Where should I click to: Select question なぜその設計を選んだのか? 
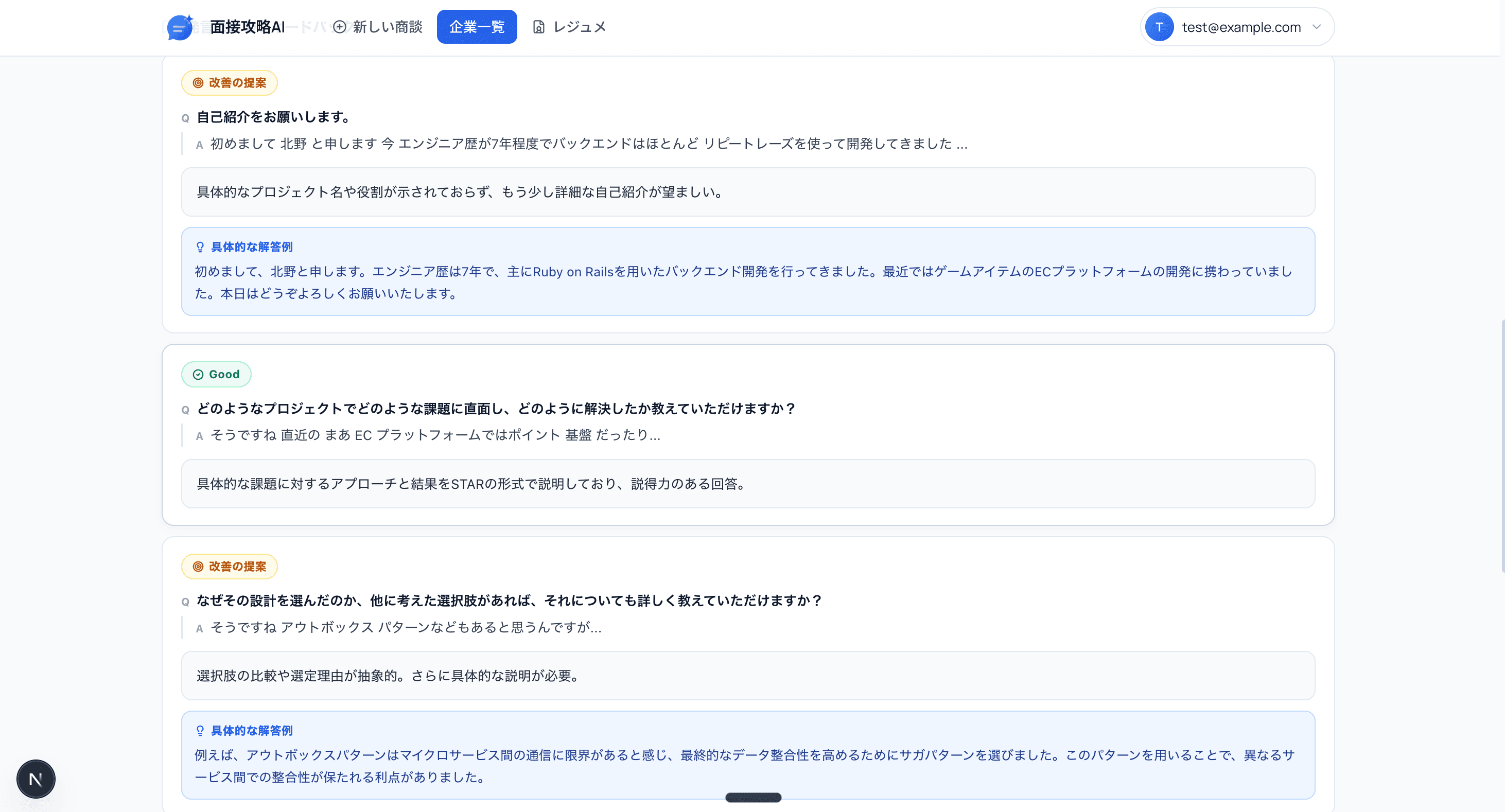click(510, 601)
